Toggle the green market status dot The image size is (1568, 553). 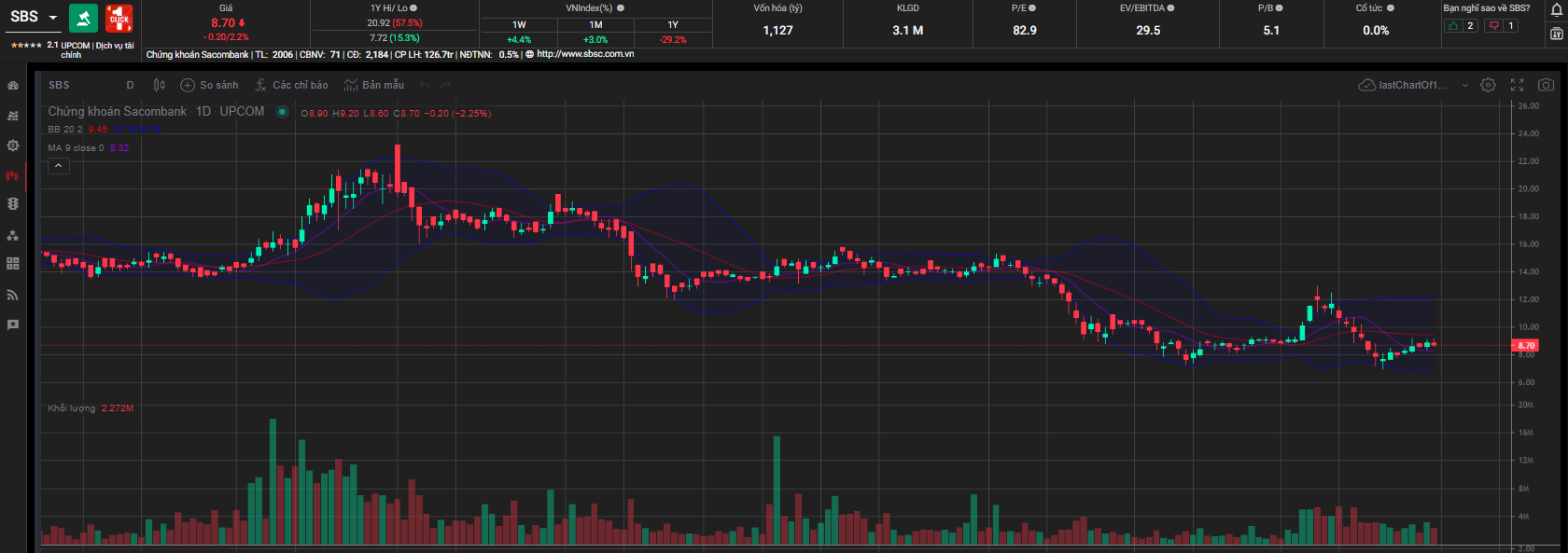(x=282, y=112)
